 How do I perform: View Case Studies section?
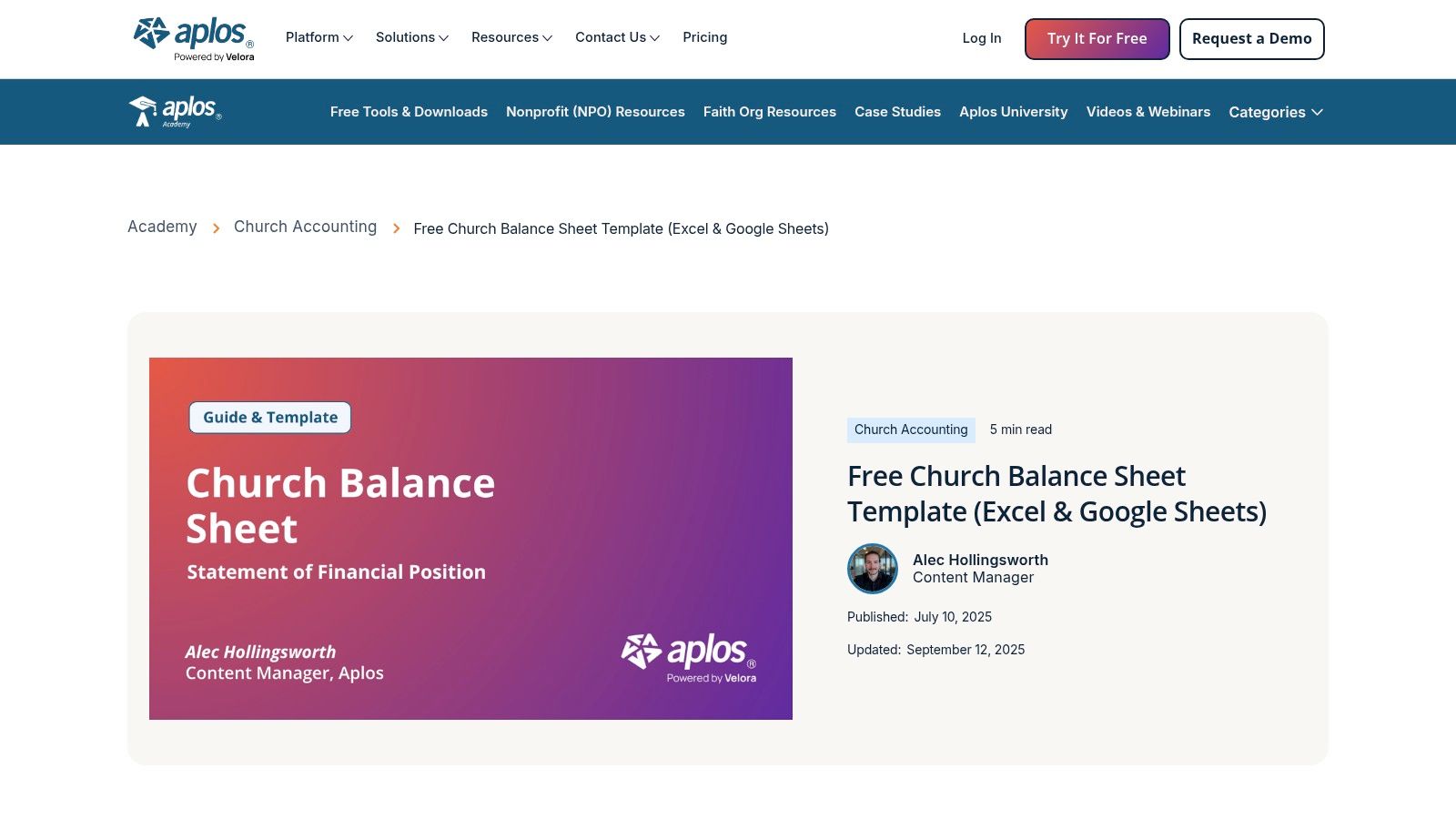coord(897,112)
